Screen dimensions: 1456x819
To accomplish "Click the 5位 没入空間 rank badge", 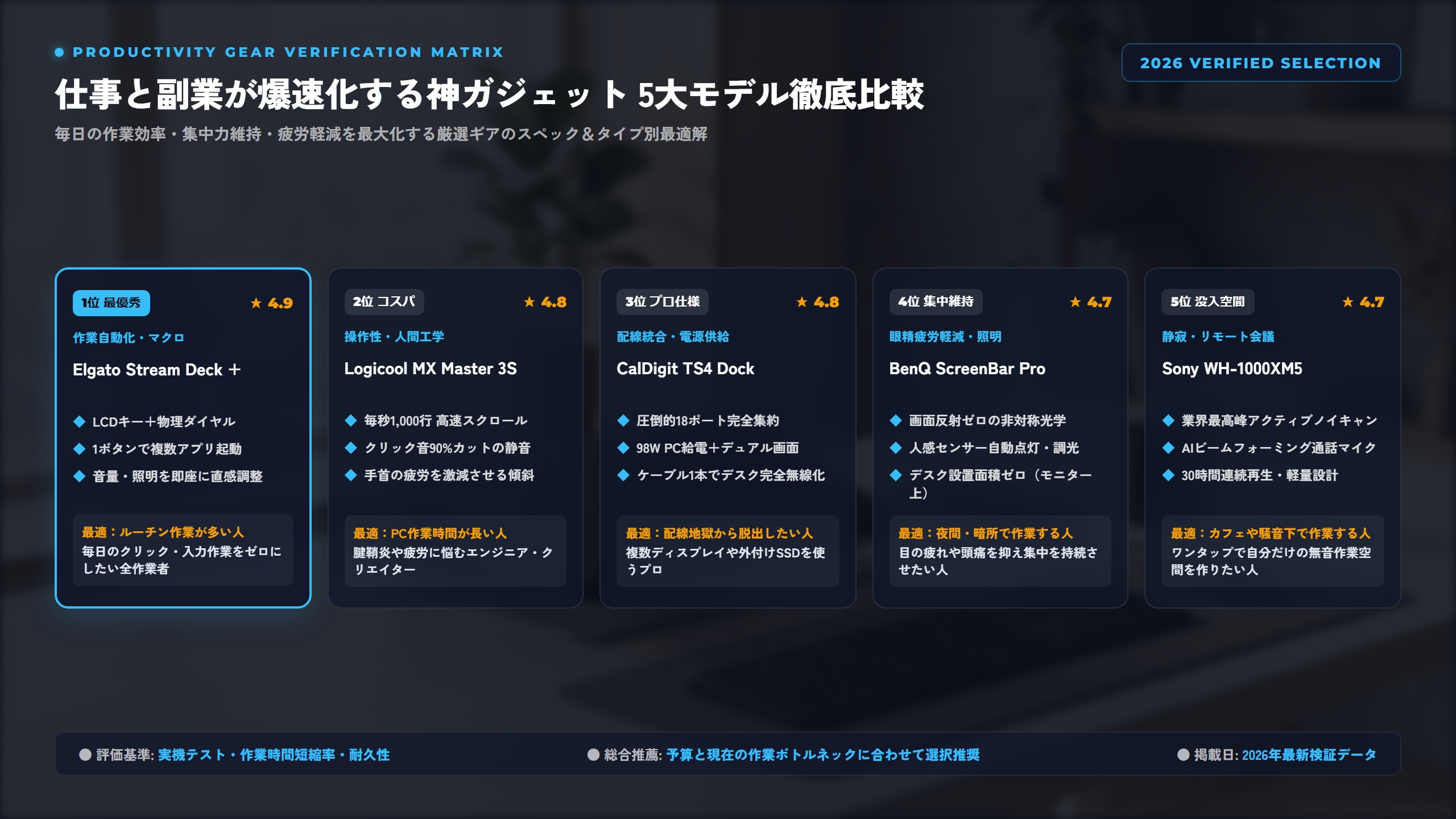I will (x=1207, y=301).
